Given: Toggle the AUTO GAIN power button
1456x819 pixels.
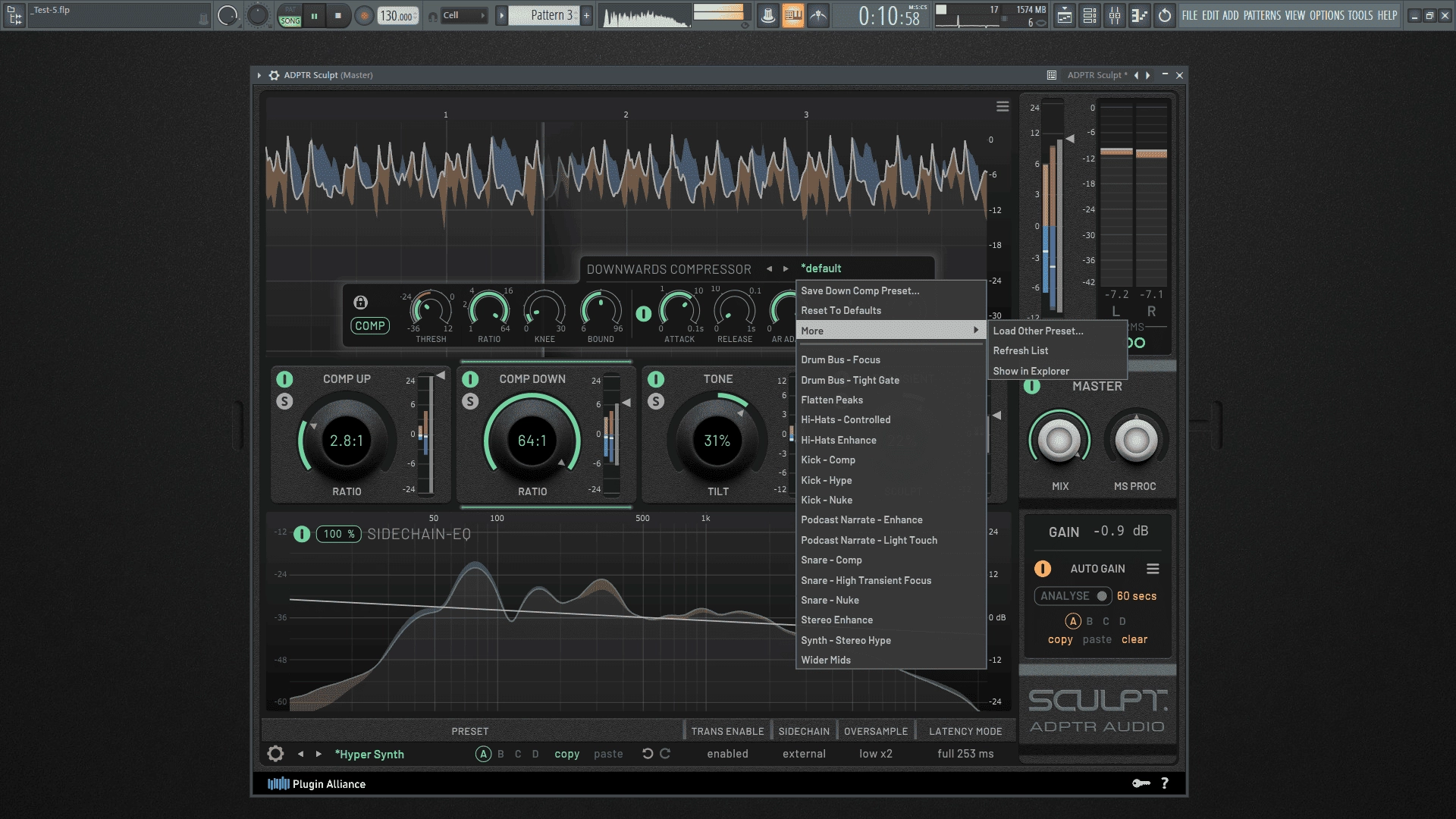Looking at the screenshot, I should [x=1043, y=569].
